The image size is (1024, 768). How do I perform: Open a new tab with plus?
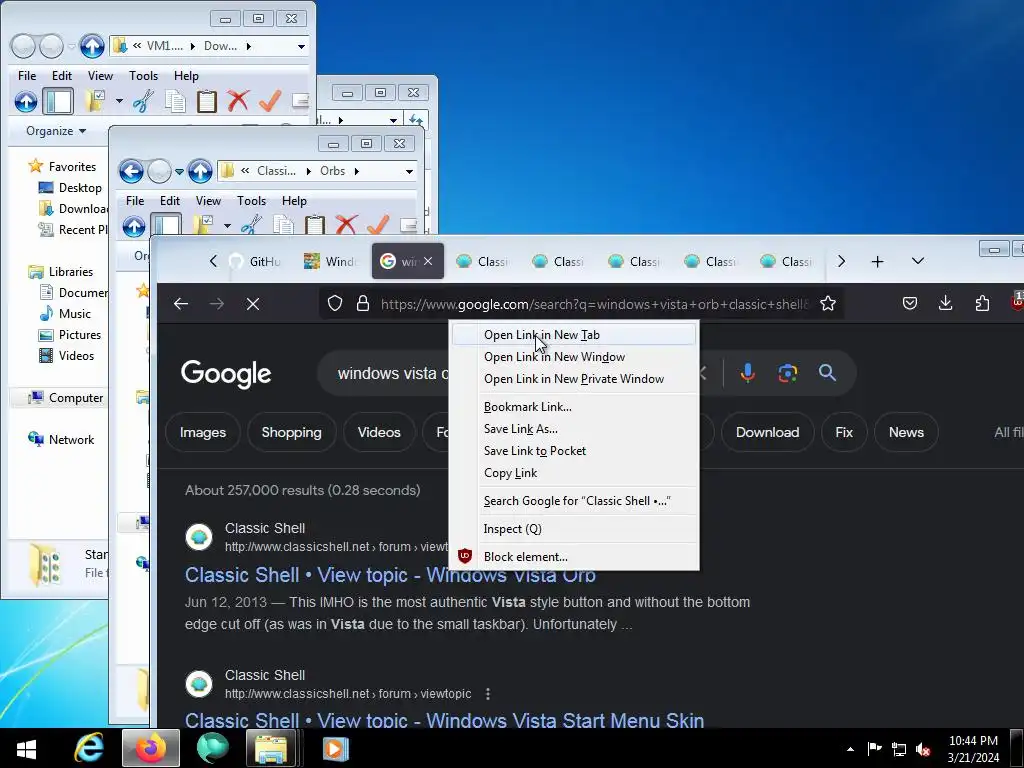coord(878,261)
